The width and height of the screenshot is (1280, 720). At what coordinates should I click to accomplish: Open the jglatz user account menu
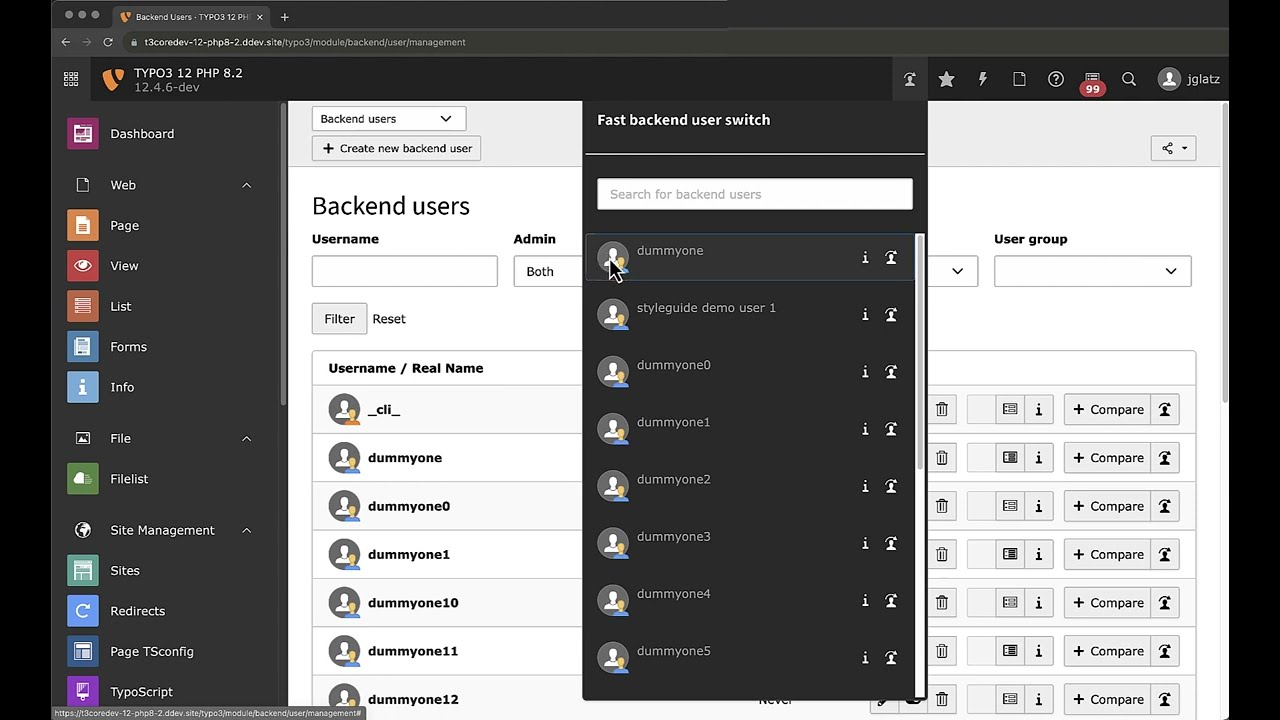[1188, 79]
